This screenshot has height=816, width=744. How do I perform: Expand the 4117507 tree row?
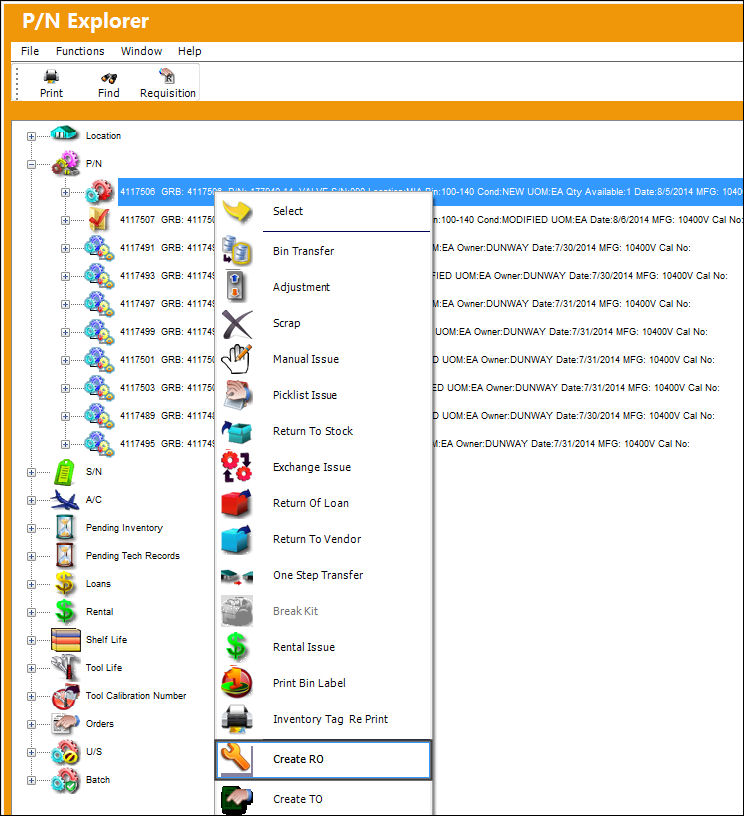tap(65, 221)
